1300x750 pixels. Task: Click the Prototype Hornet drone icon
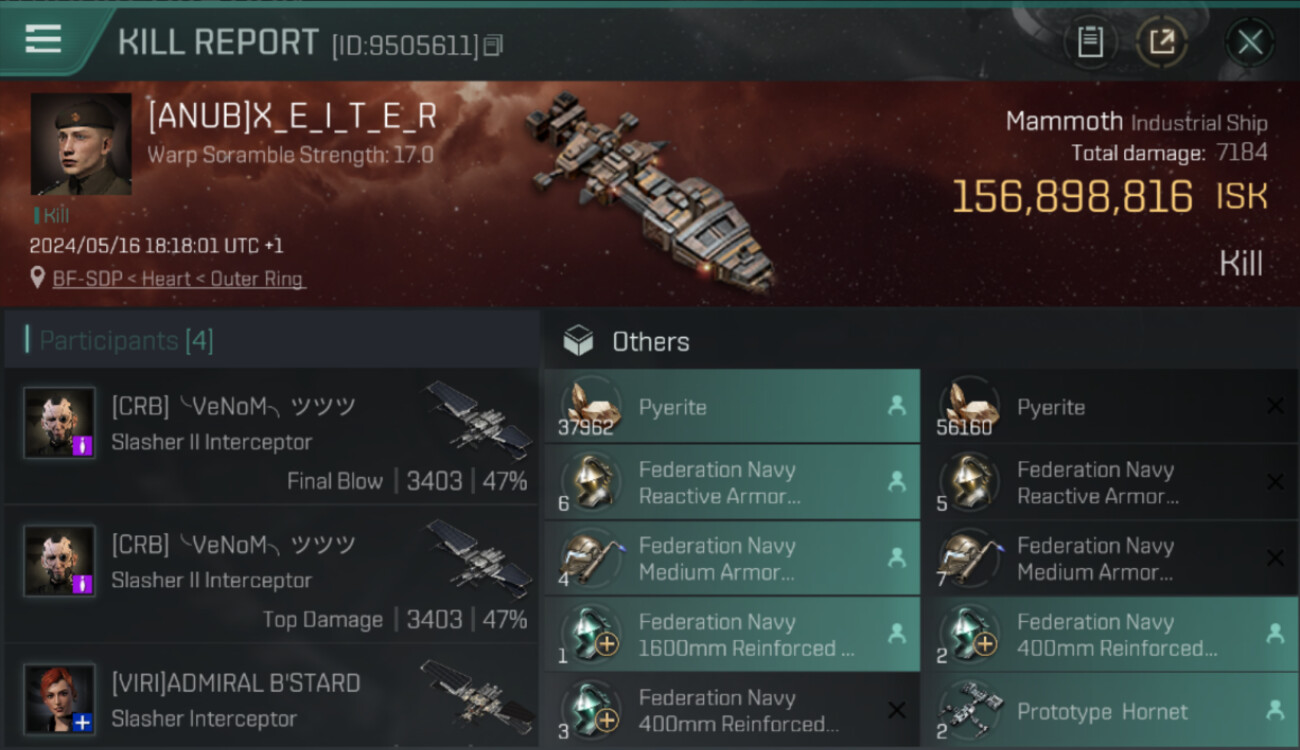pyautogui.click(x=966, y=709)
